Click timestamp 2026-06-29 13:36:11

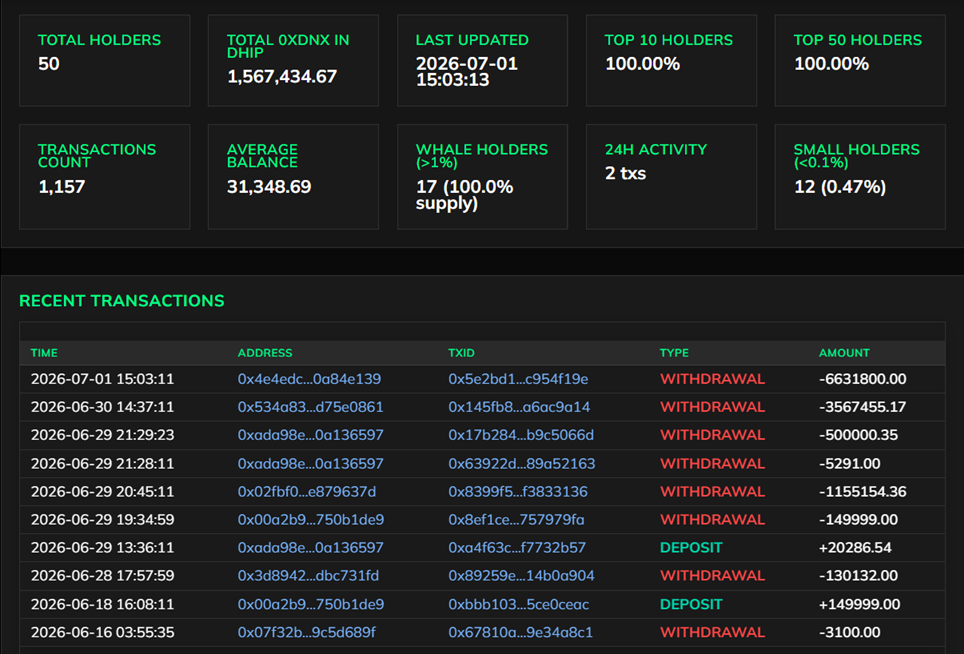click(103, 548)
